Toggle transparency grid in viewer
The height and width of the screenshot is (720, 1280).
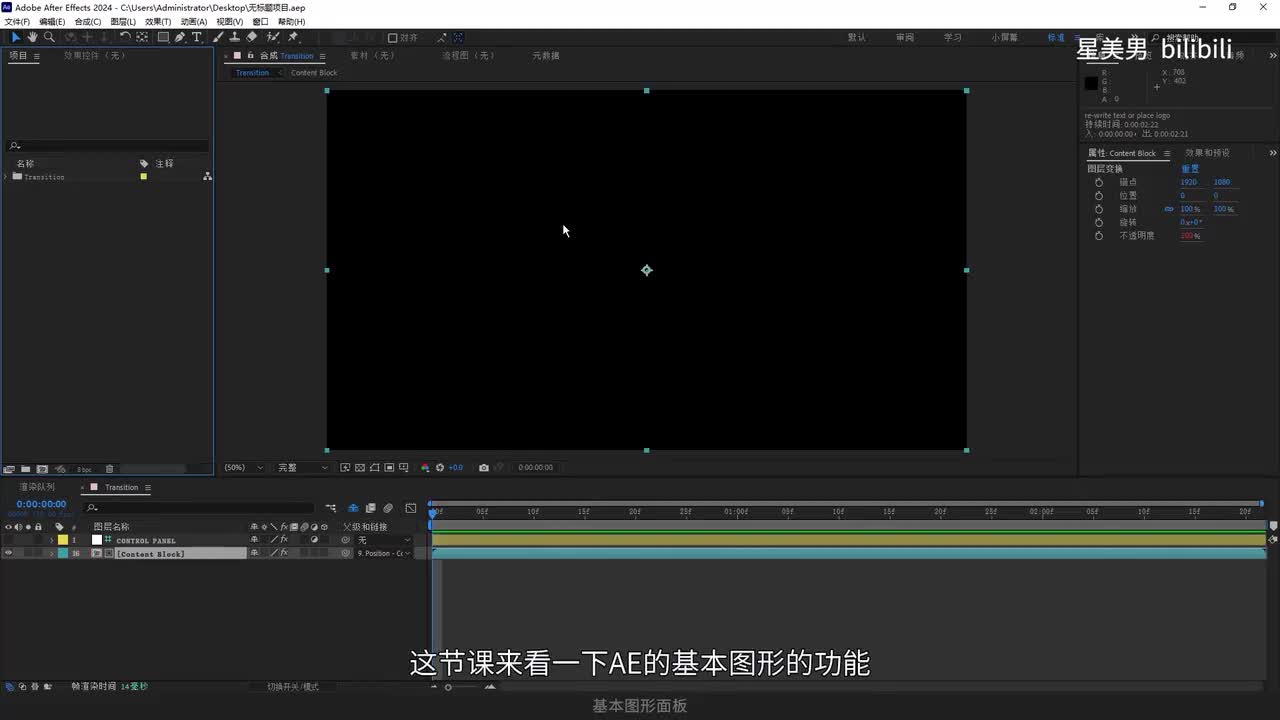pos(360,467)
